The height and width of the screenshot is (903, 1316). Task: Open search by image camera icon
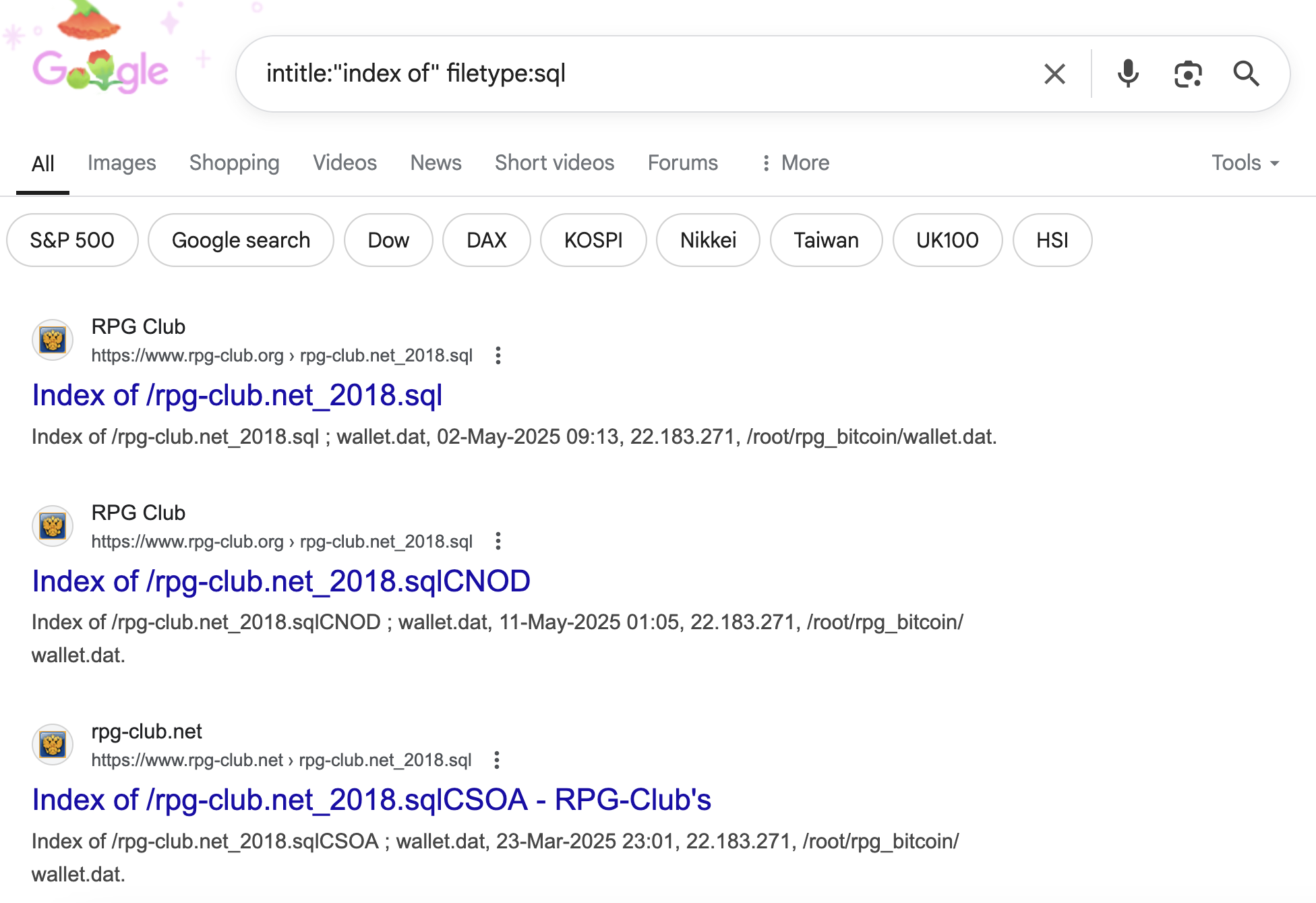coord(1188,74)
